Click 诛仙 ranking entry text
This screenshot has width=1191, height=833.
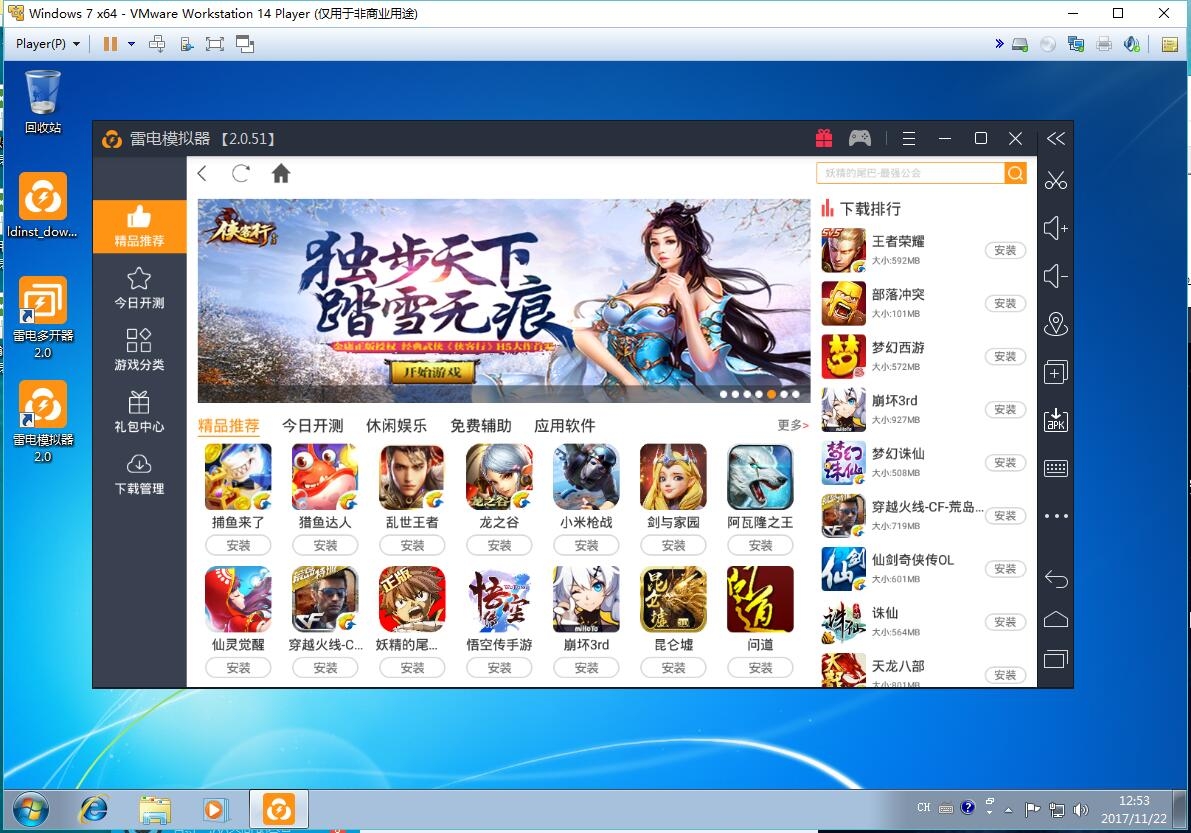885,613
